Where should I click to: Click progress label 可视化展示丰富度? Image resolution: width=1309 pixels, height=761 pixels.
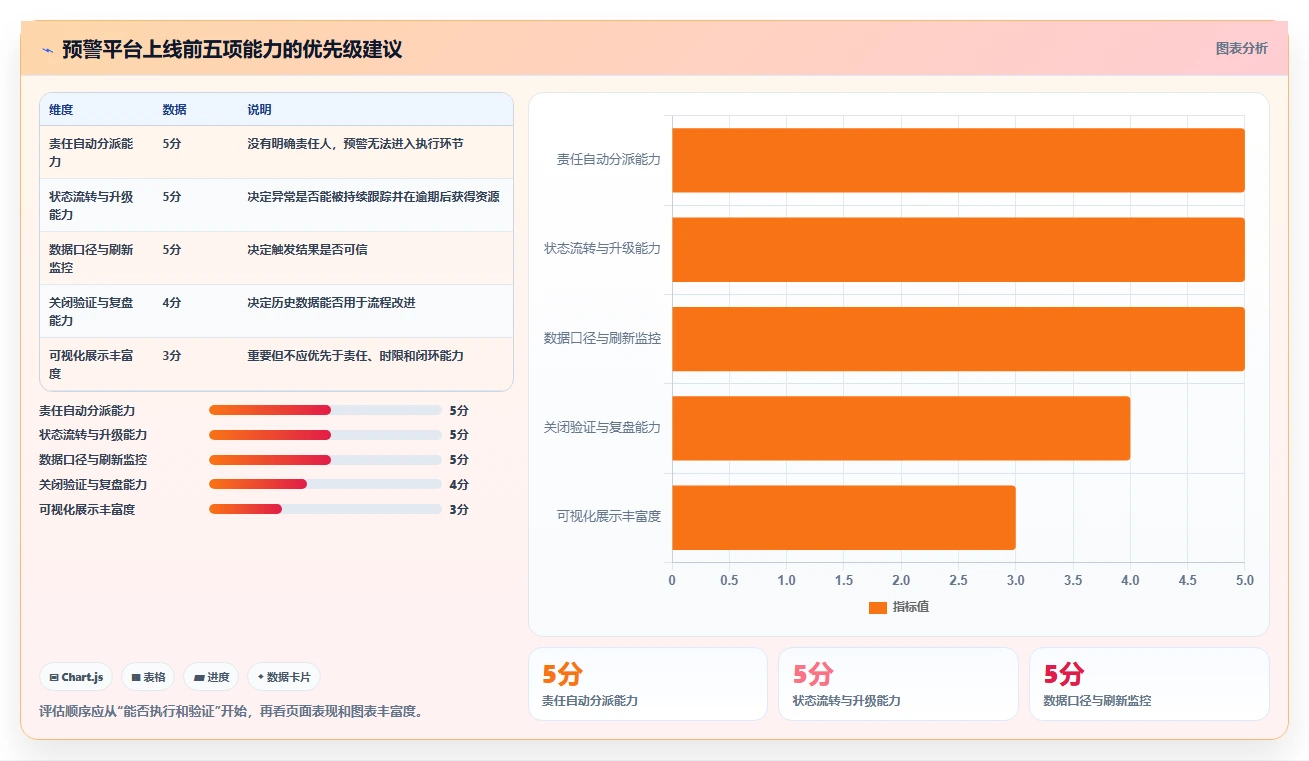tap(87, 510)
